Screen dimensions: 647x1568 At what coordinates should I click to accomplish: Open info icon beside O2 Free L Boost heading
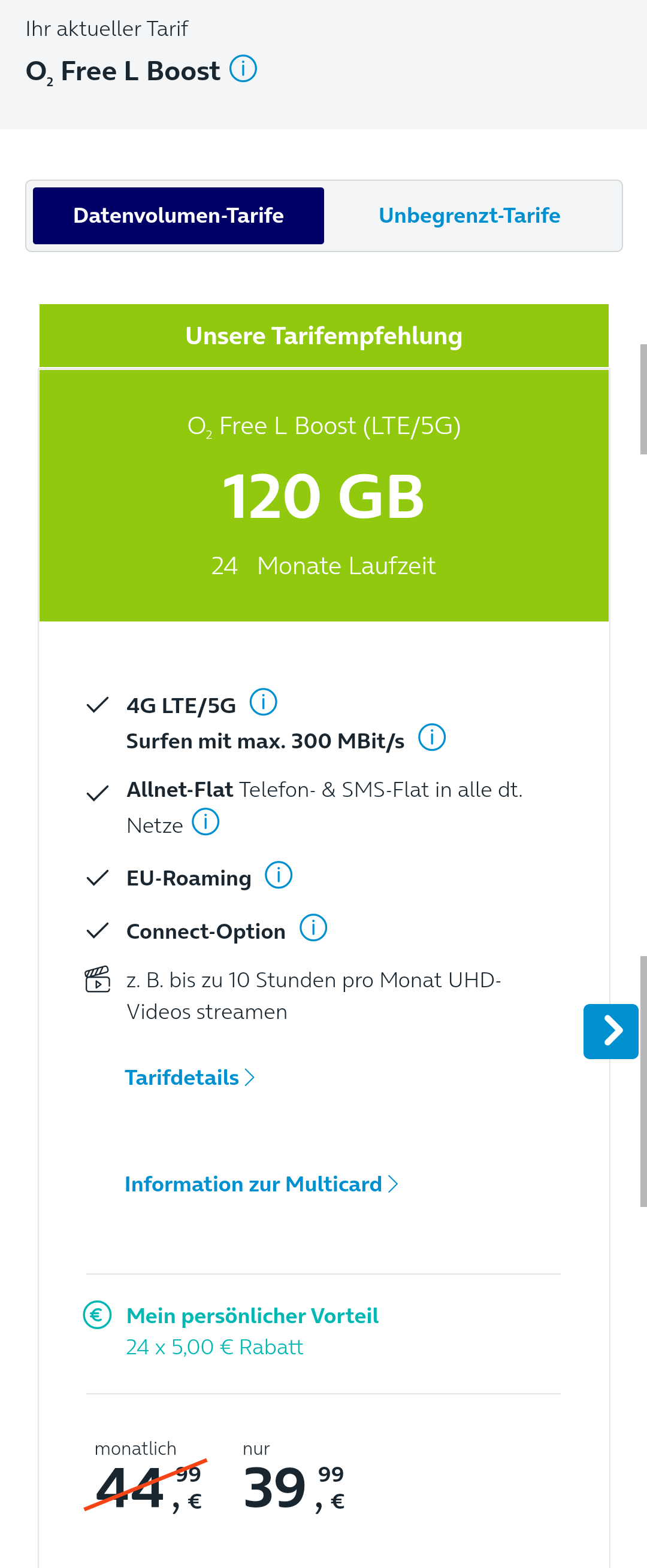(x=243, y=69)
